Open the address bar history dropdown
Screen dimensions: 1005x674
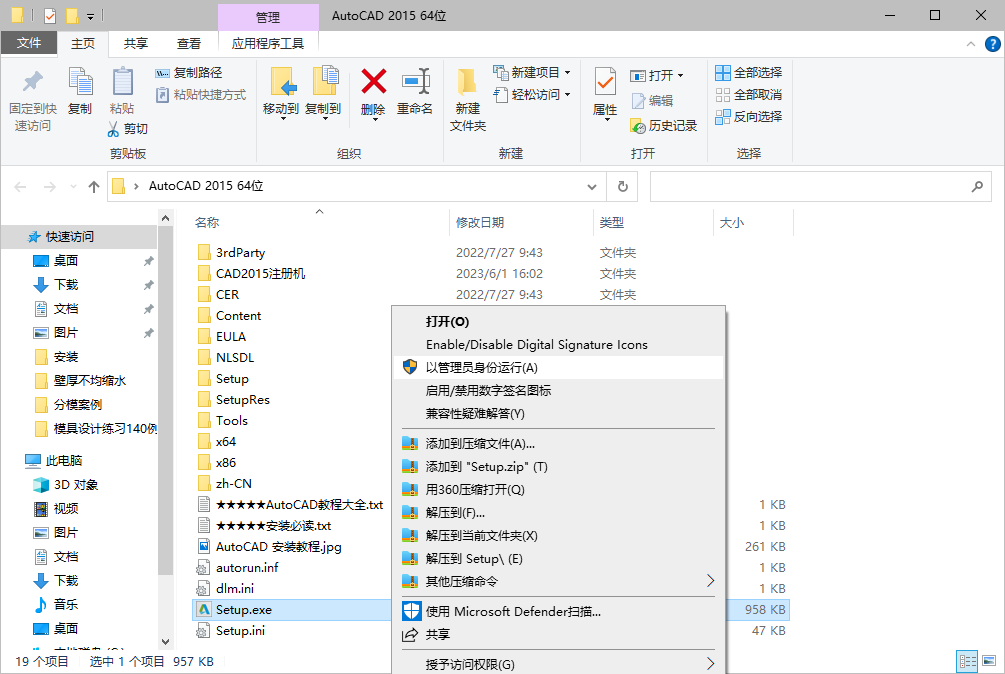591,186
